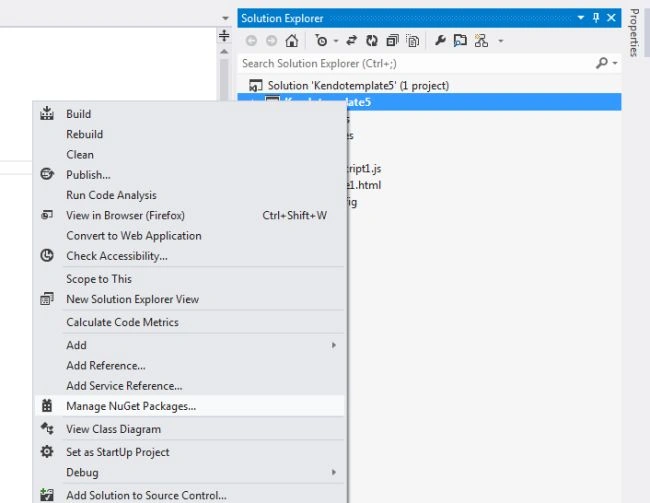
Task: Click the View Class Diagram toolbar icon
Action: pyautogui.click(x=481, y=41)
